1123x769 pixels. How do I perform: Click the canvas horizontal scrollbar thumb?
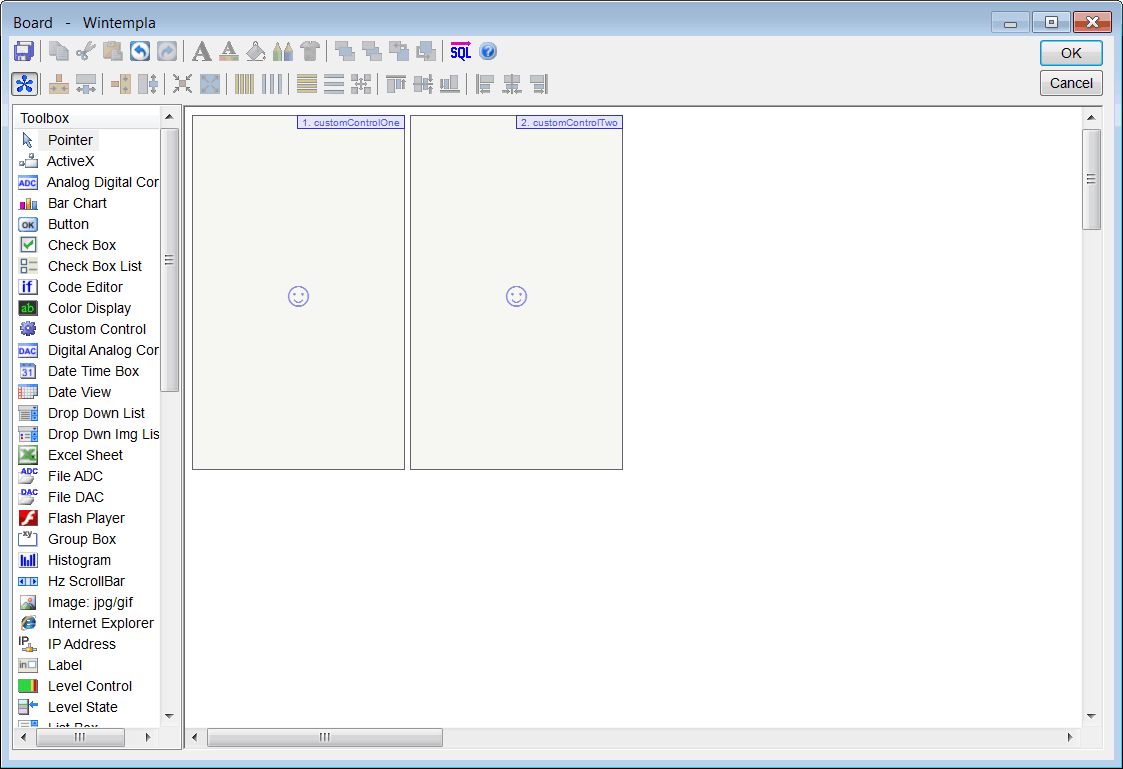pos(324,737)
